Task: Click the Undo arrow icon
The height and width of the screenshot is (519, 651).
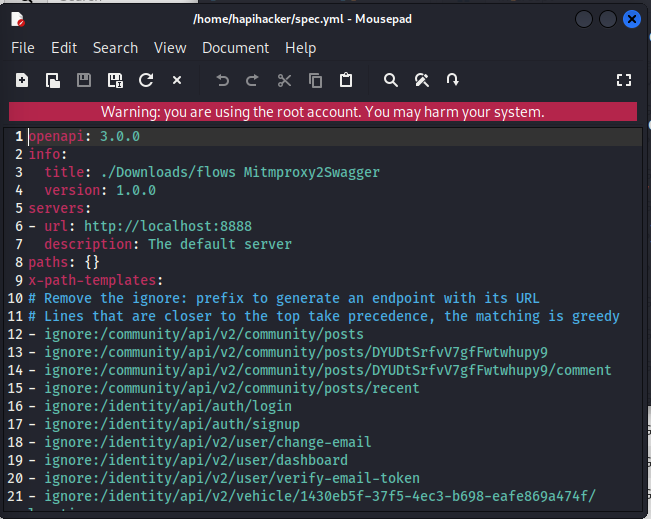Action: click(x=222, y=80)
